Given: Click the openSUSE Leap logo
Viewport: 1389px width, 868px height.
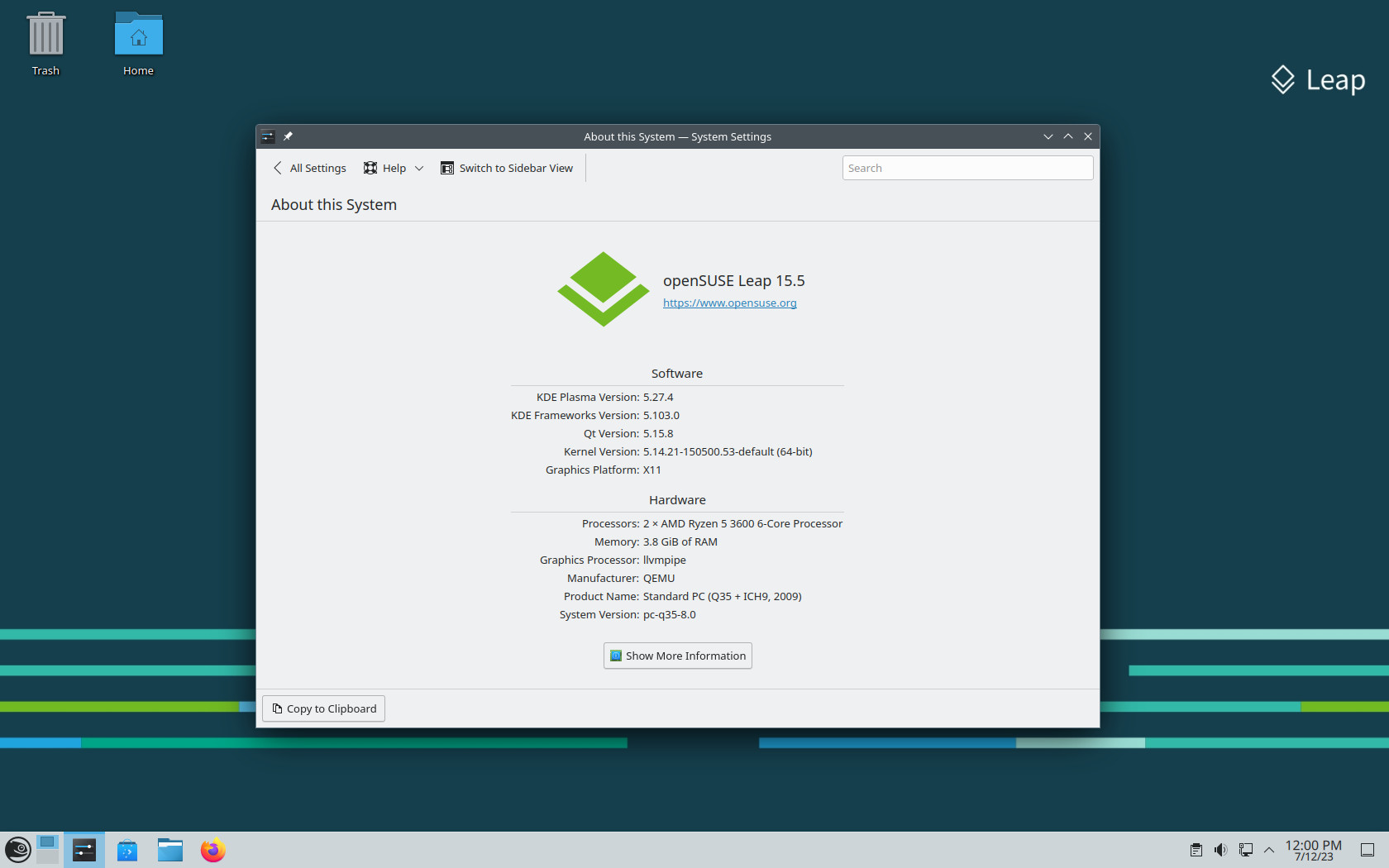Looking at the screenshot, I should pyautogui.click(x=604, y=289).
